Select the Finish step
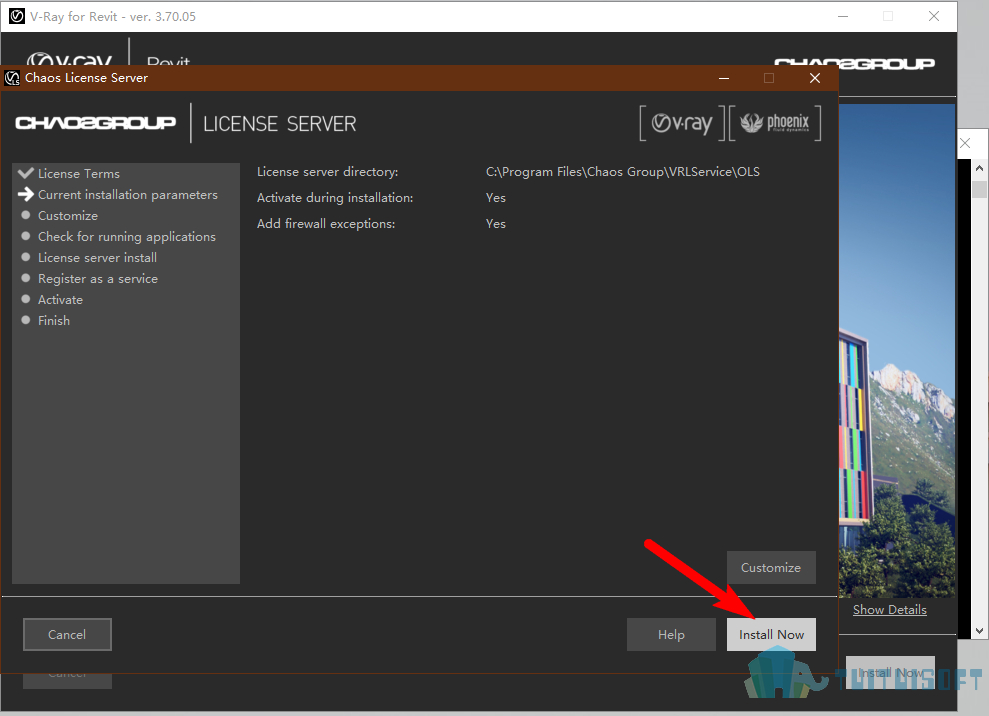Image resolution: width=989 pixels, height=716 pixels. click(x=54, y=320)
